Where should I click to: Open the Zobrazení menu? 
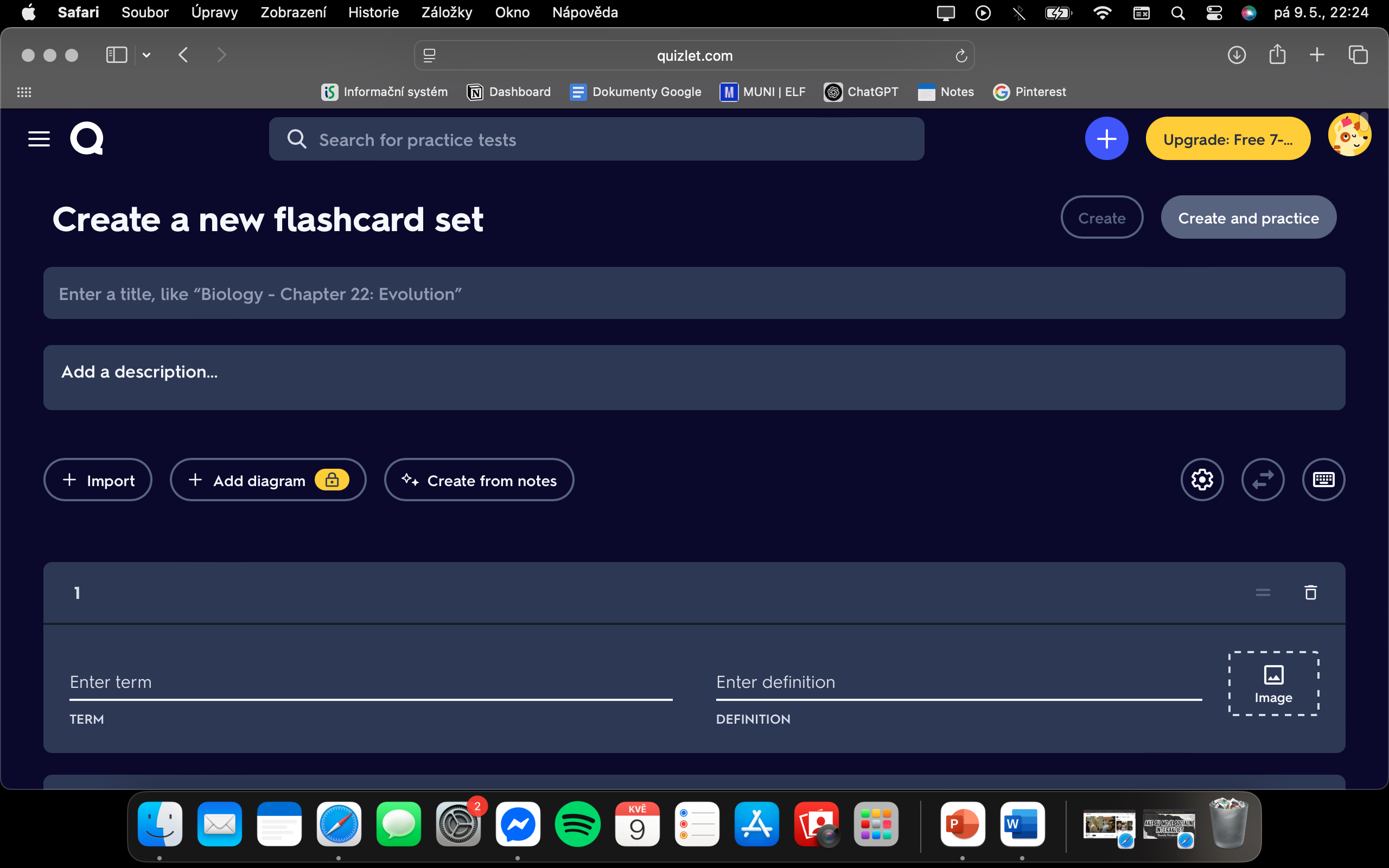pyautogui.click(x=294, y=12)
